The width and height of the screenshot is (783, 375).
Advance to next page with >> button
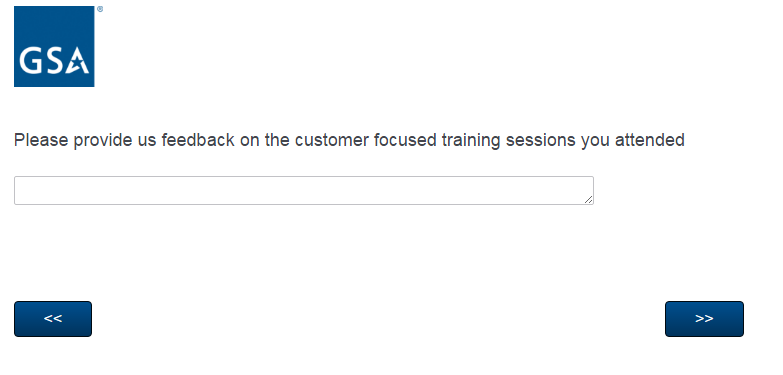coord(704,319)
